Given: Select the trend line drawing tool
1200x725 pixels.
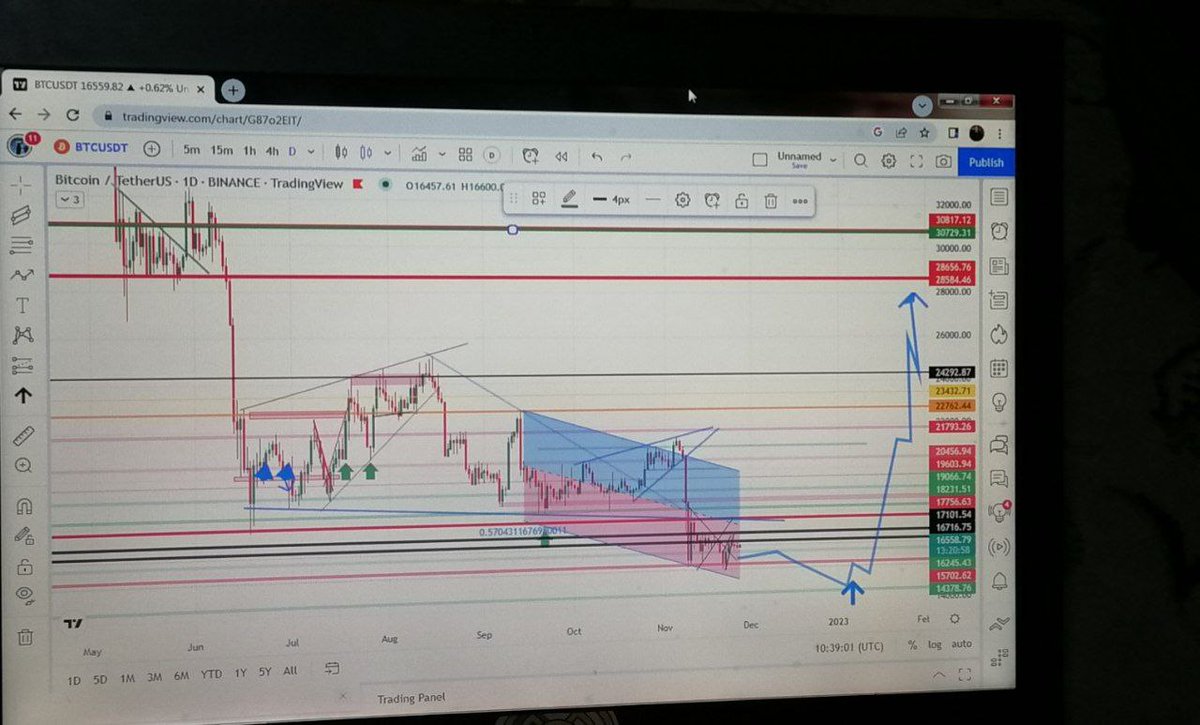Looking at the screenshot, I should tap(22, 214).
